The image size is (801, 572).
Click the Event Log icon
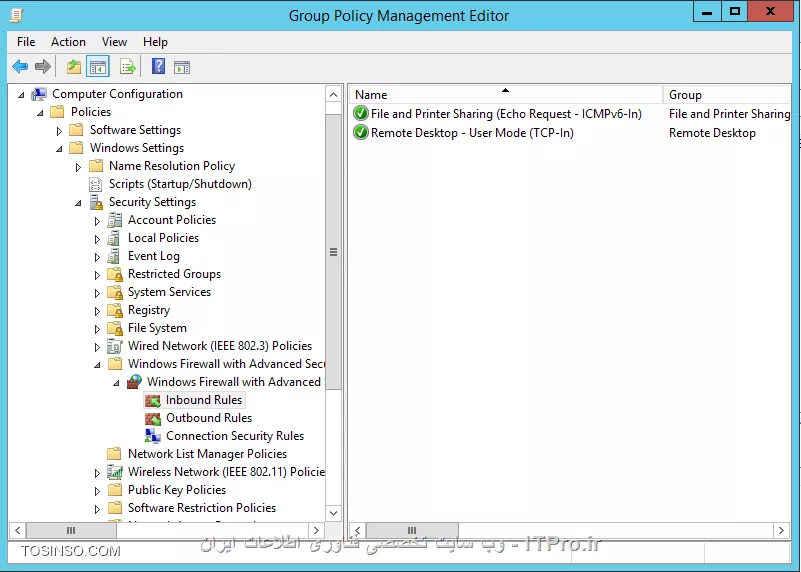114,256
